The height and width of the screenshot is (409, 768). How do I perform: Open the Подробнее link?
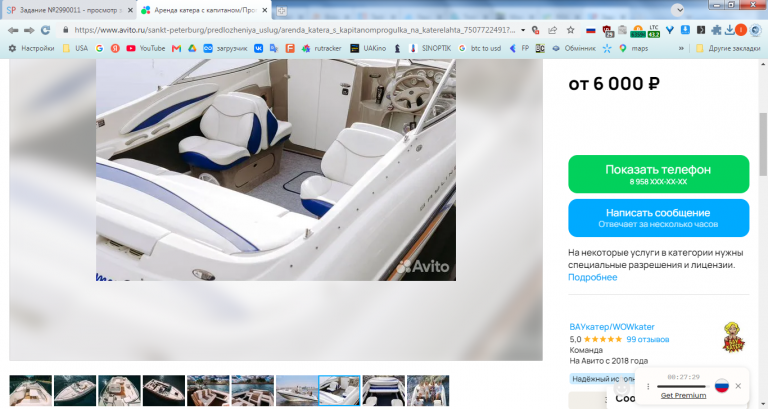[592, 277]
